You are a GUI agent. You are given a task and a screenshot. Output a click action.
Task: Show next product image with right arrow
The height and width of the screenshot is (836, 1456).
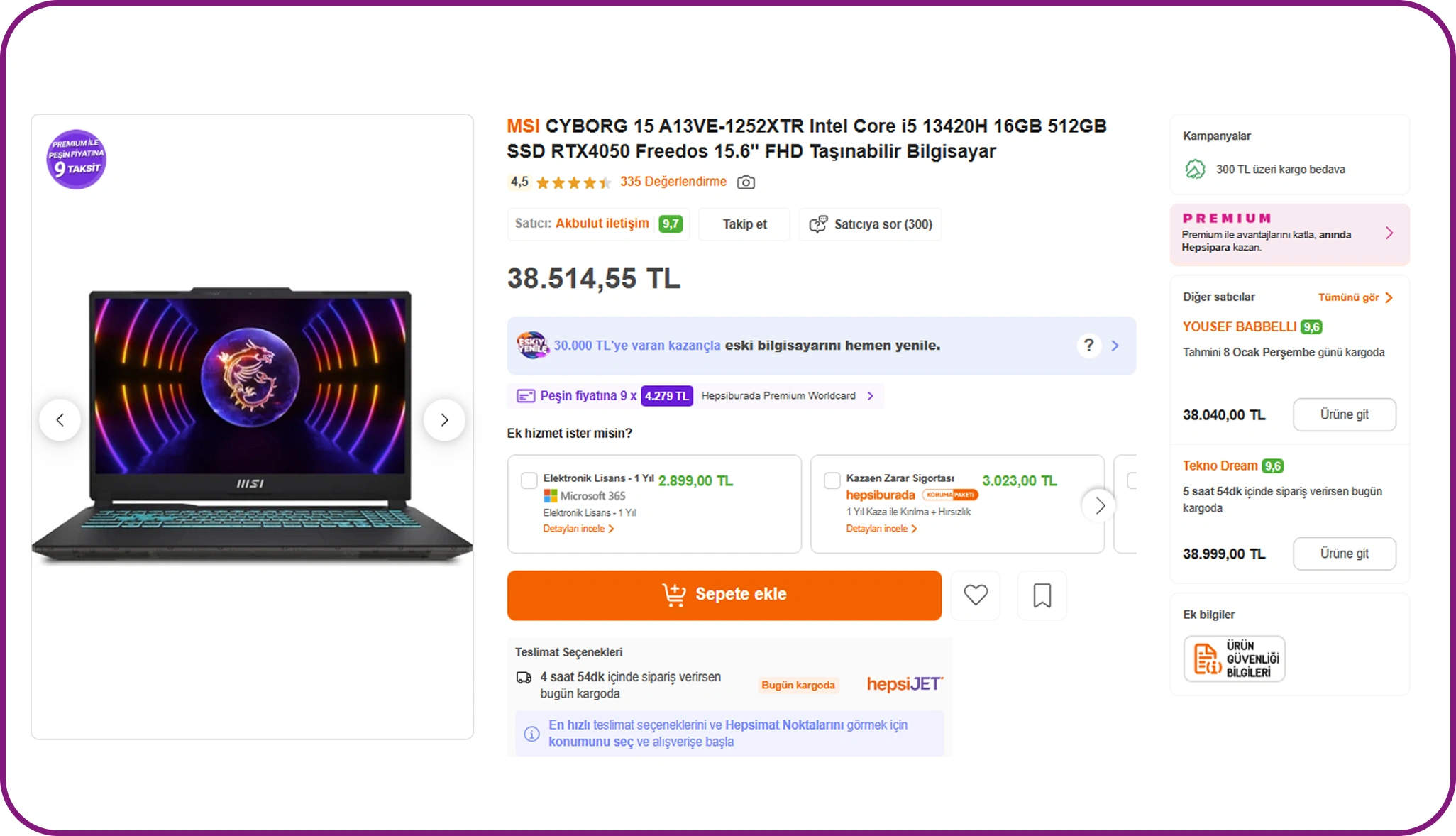pyautogui.click(x=444, y=420)
